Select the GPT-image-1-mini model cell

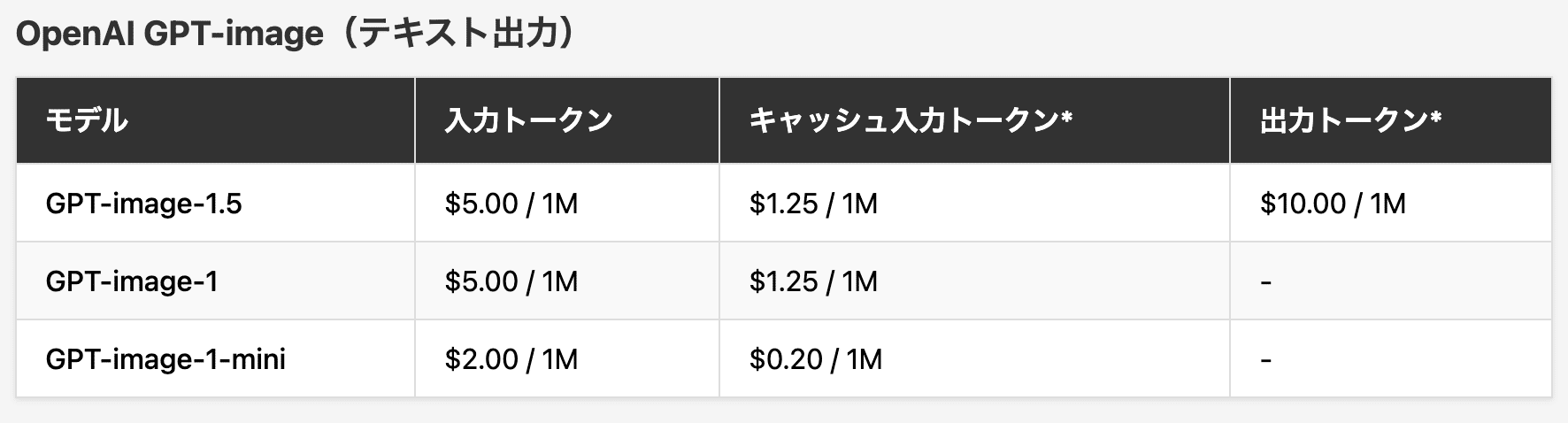tap(165, 359)
